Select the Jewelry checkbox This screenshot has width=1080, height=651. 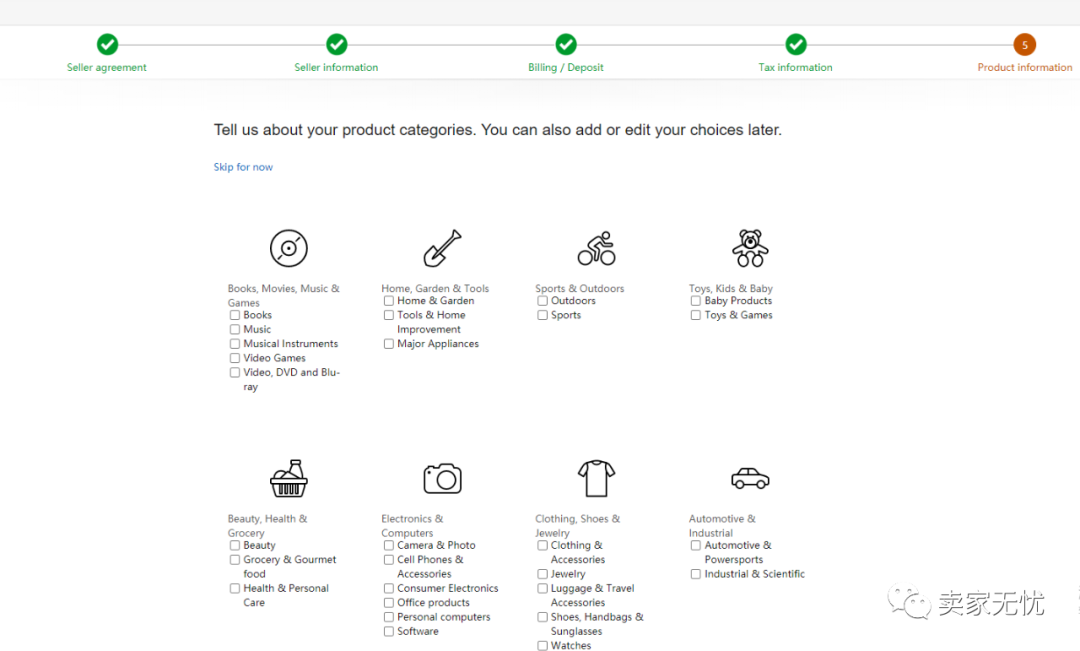(x=543, y=574)
